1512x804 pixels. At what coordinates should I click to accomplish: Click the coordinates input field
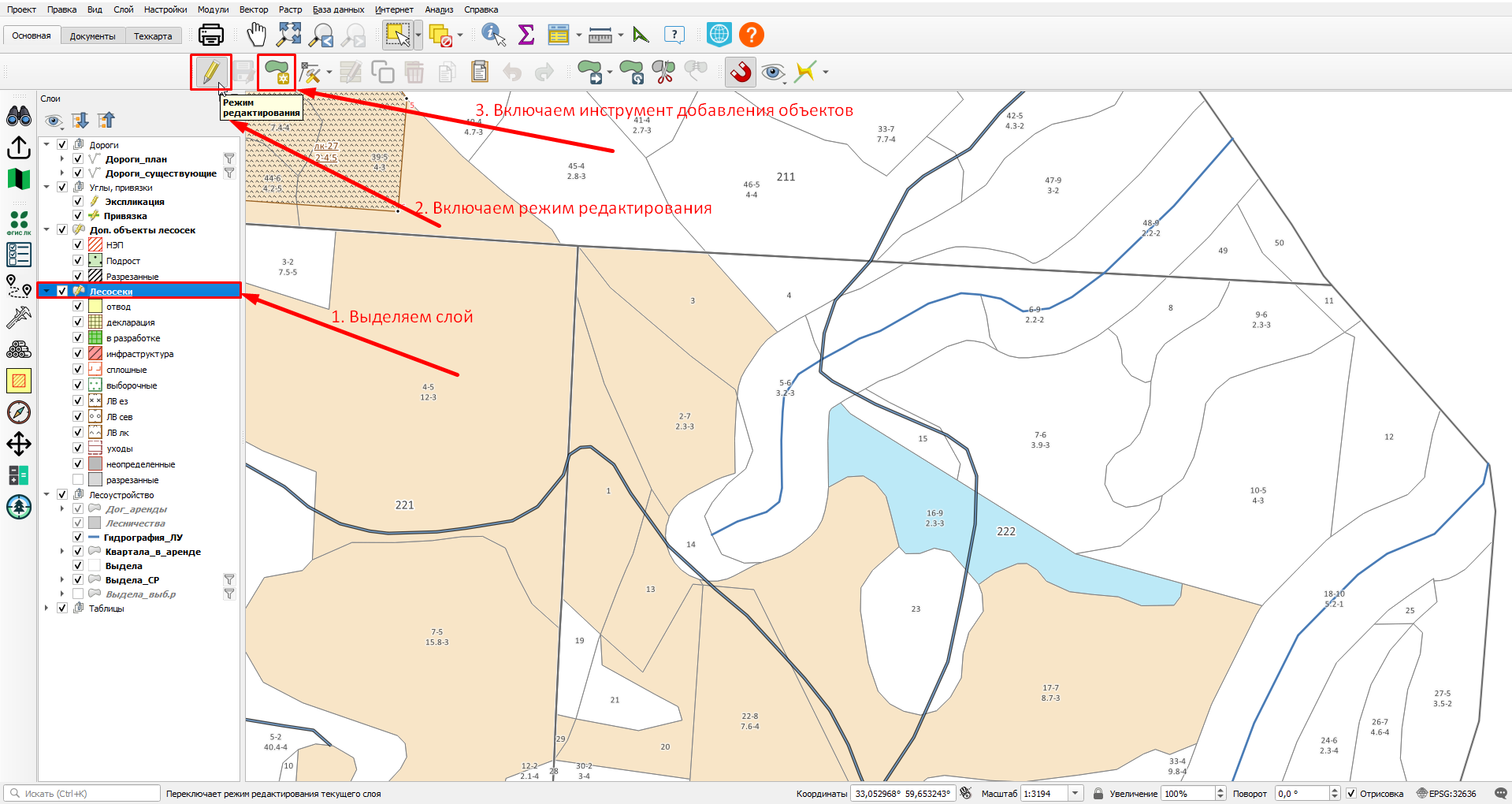(x=903, y=794)
